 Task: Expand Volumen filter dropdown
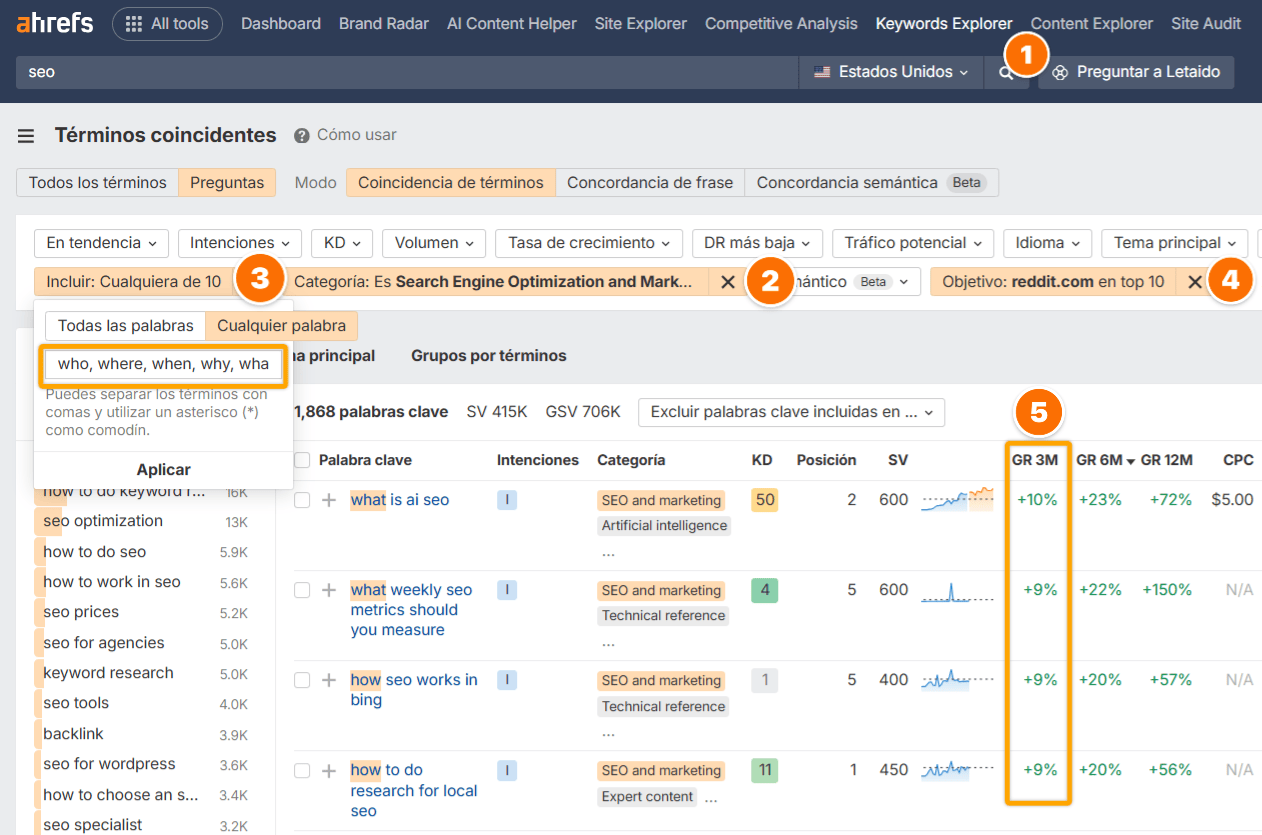coord(434,243)
